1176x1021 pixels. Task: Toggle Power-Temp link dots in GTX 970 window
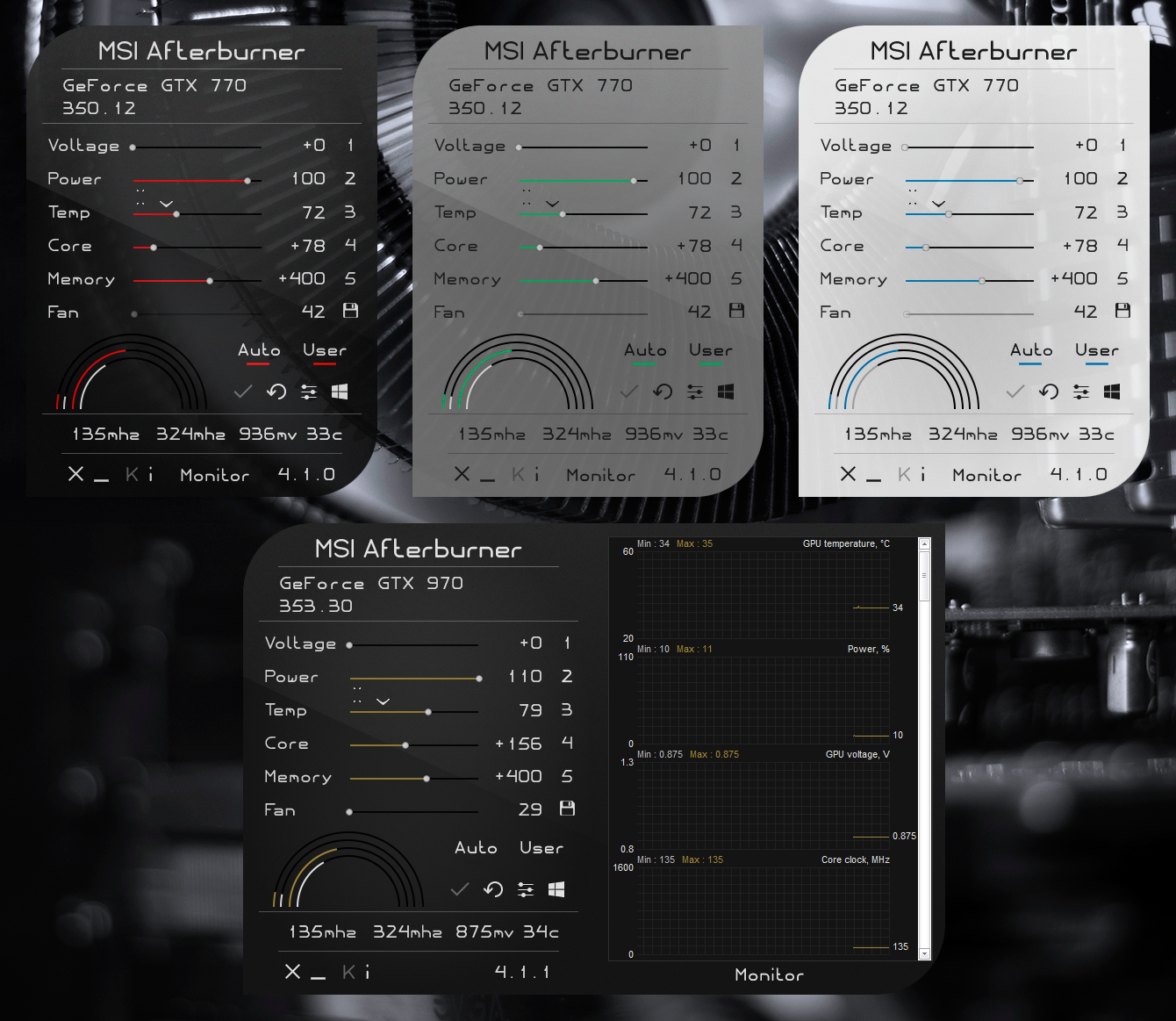click(x=357, y=694)
